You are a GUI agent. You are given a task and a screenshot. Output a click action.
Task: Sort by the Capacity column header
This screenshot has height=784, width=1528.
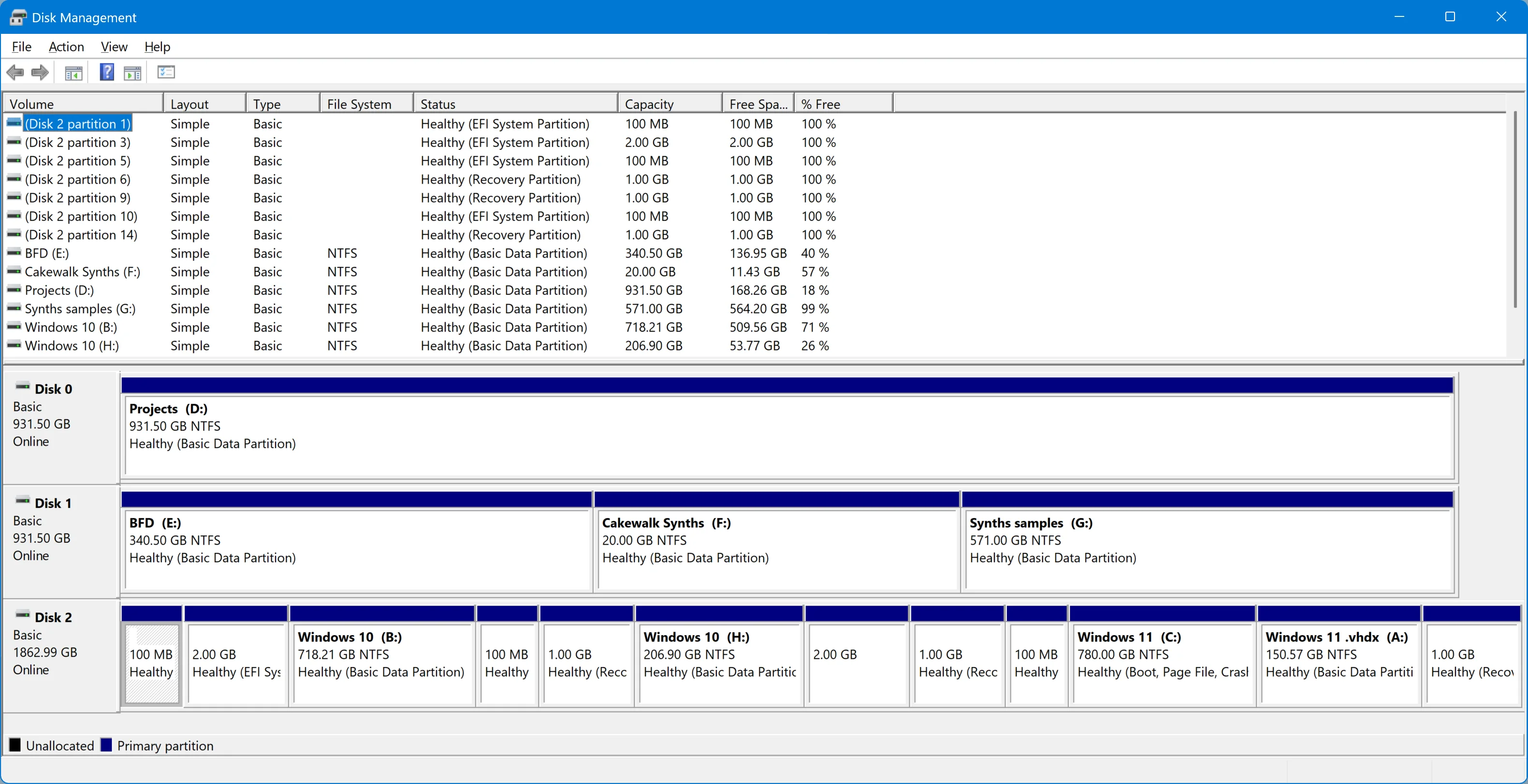(670, 104)
